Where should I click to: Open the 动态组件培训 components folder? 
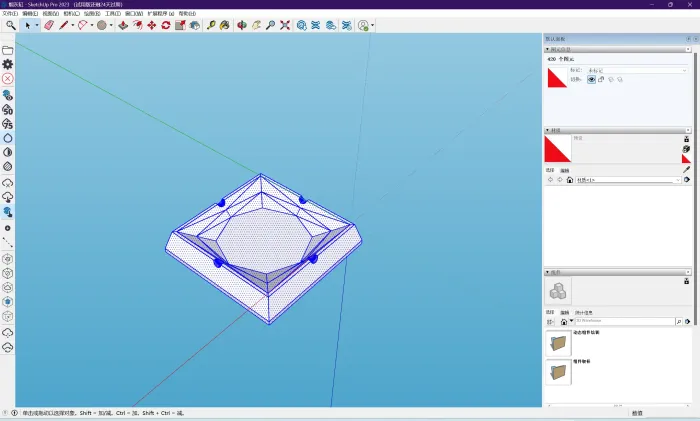point(558,342)
